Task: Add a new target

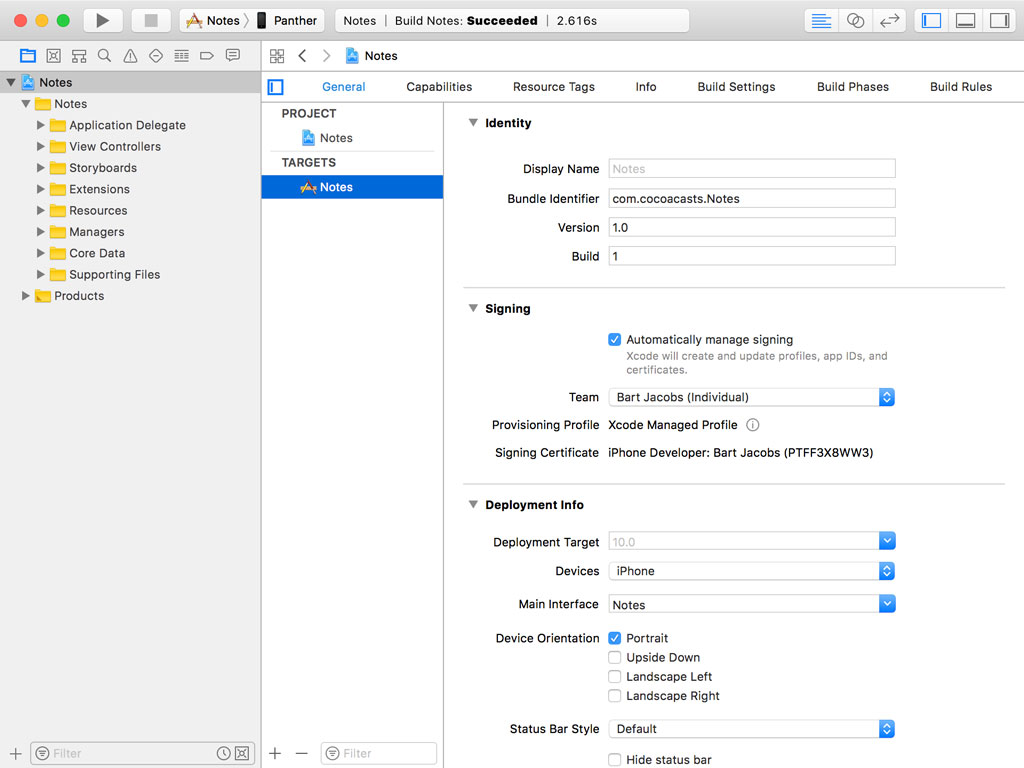Action: pyautogui.click(x=275, y=754)
